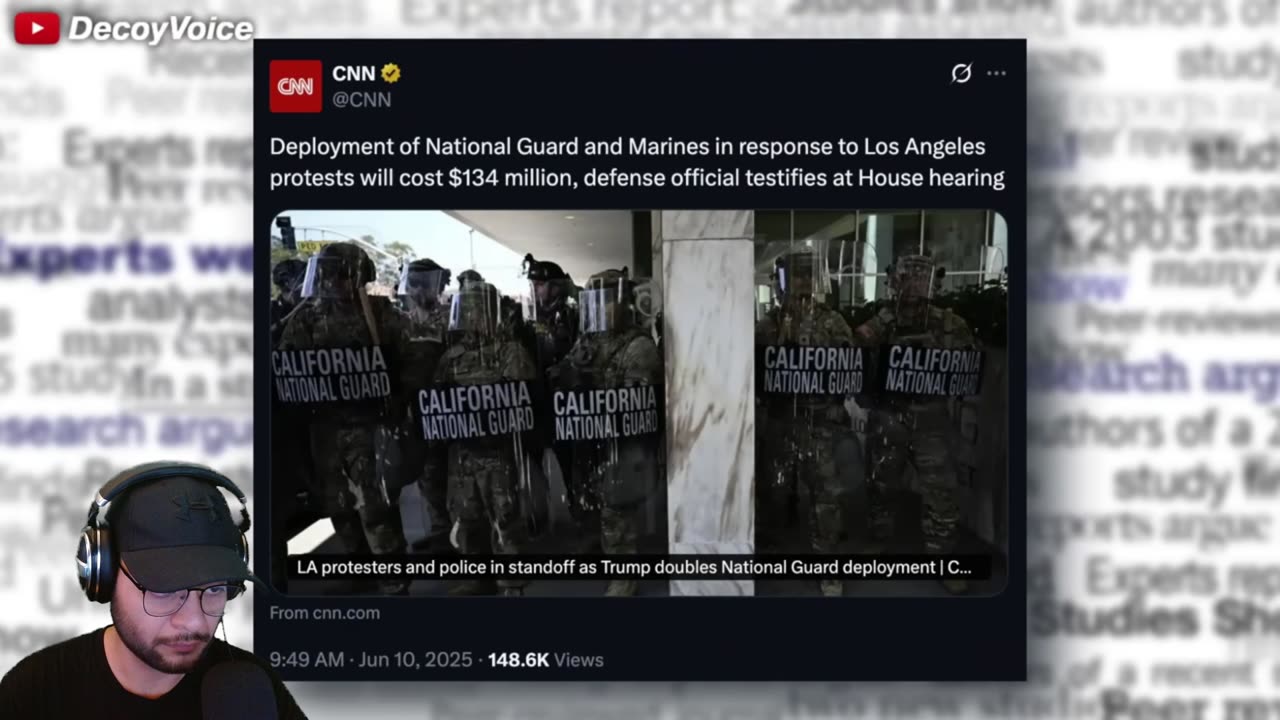Follow the 'From cnn.com' source link
This screenshot has height=720, width=1280.
(325, 613)
